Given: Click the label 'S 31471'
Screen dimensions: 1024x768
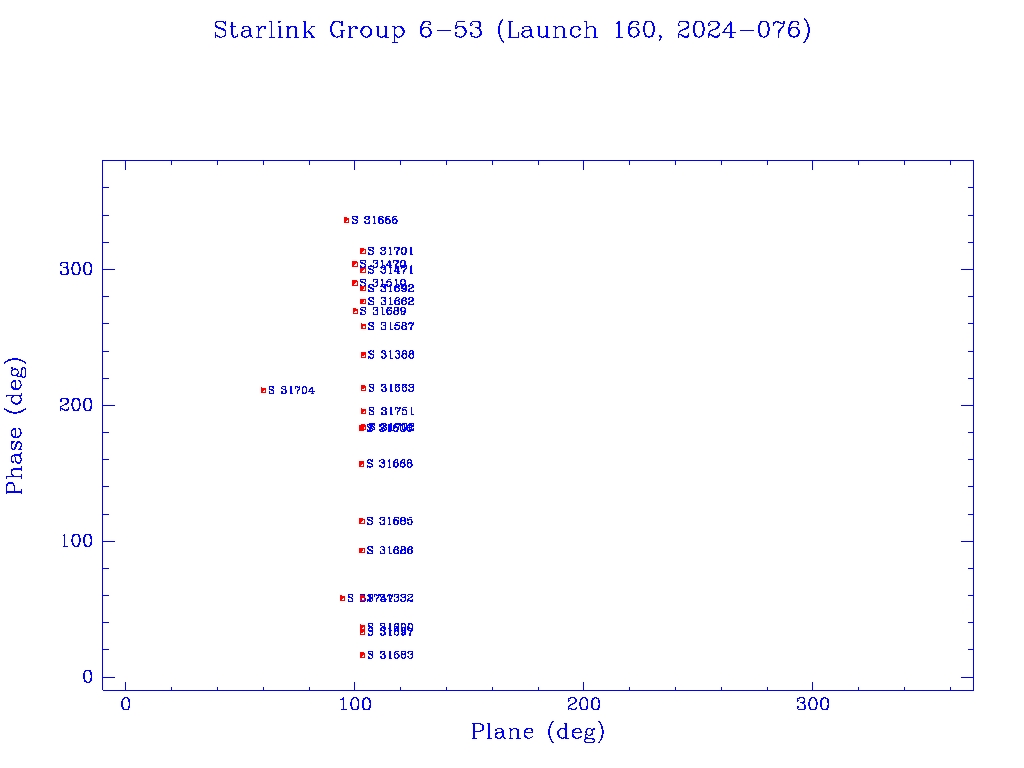Looking at the screenshot, I should (x=391, y=270).
